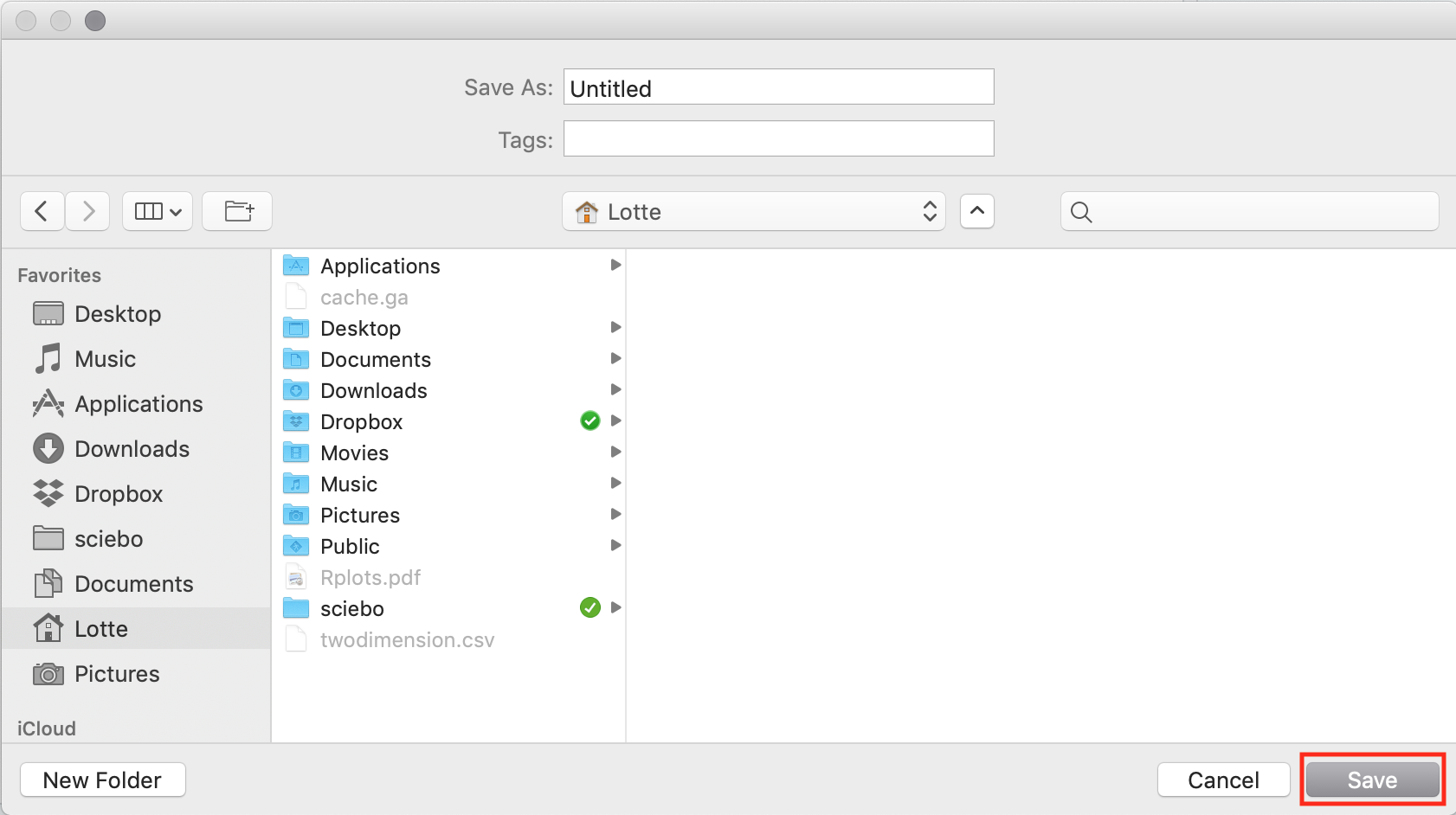Click the Cancel button

point(1222,780)
